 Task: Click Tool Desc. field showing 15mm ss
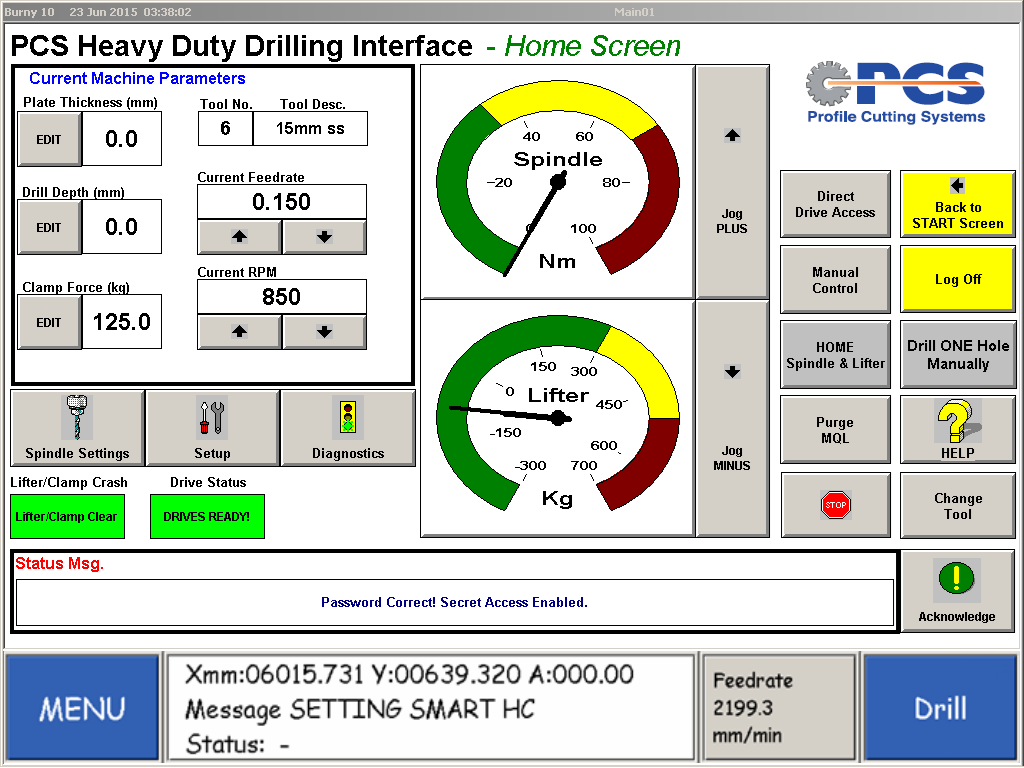310,129
